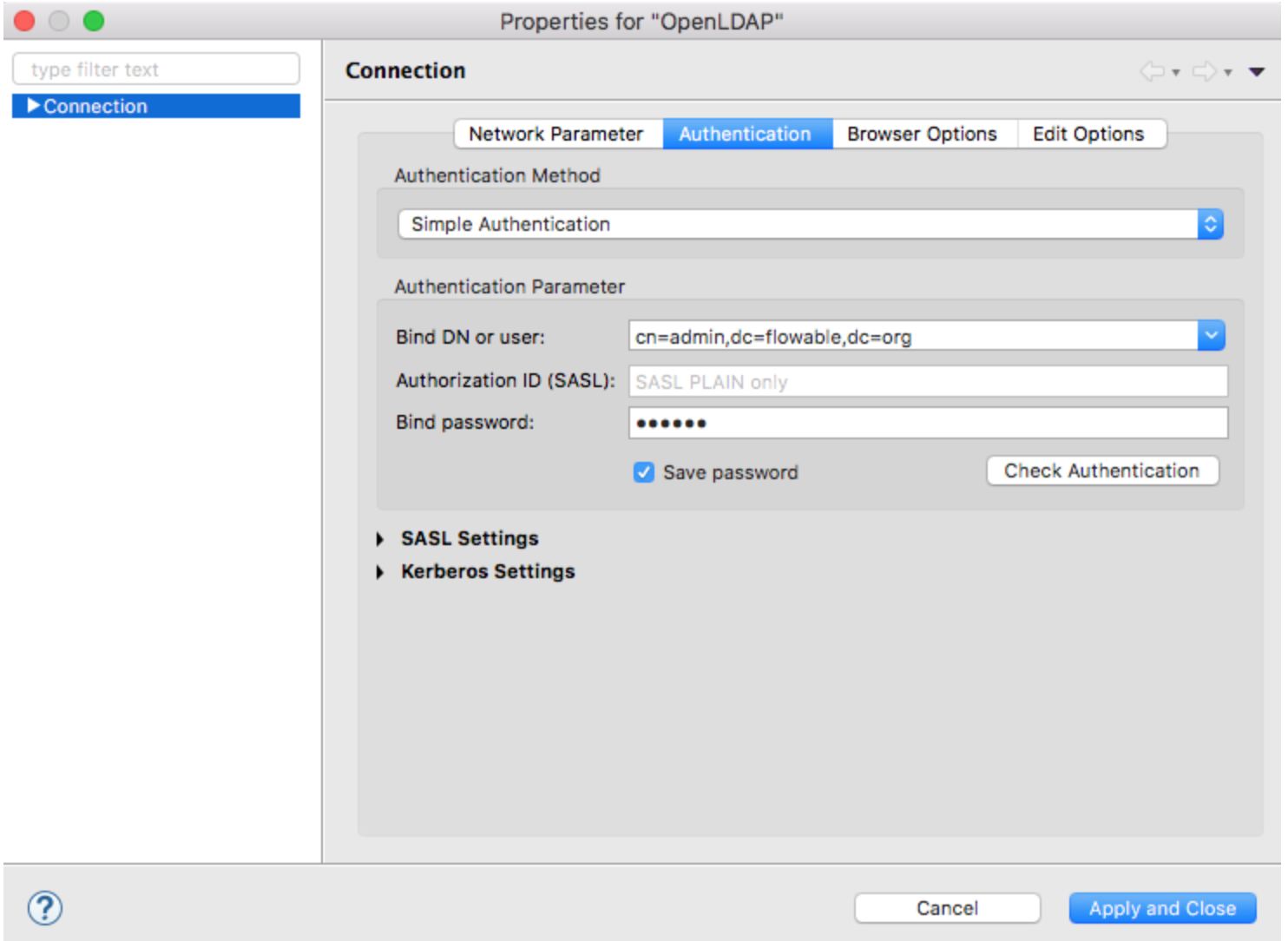Viewport: 1288px width, 941px height.
Task: Open the Bind DN history dropdown arrow
Action: point(1212,335)
